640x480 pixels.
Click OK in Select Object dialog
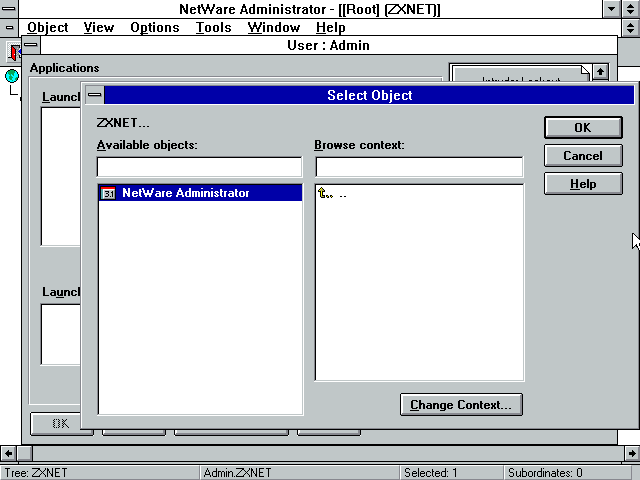click(x=583, y=127)
